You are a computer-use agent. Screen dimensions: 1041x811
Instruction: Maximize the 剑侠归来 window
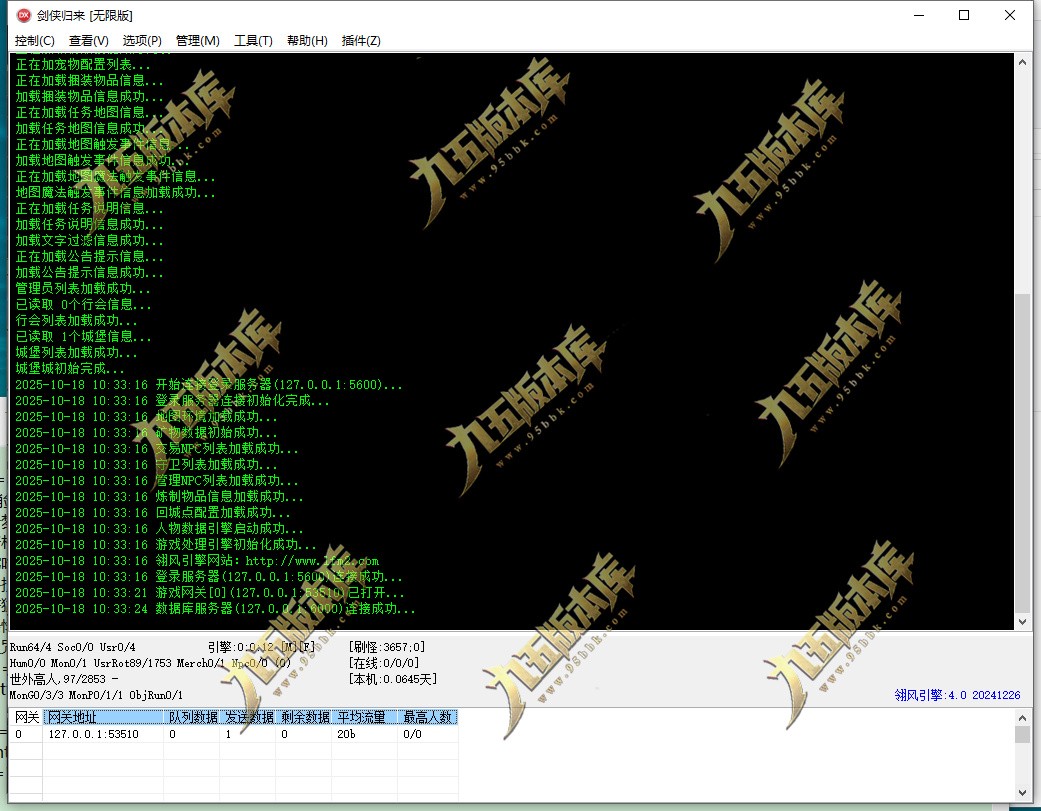(x=964, y=15)
